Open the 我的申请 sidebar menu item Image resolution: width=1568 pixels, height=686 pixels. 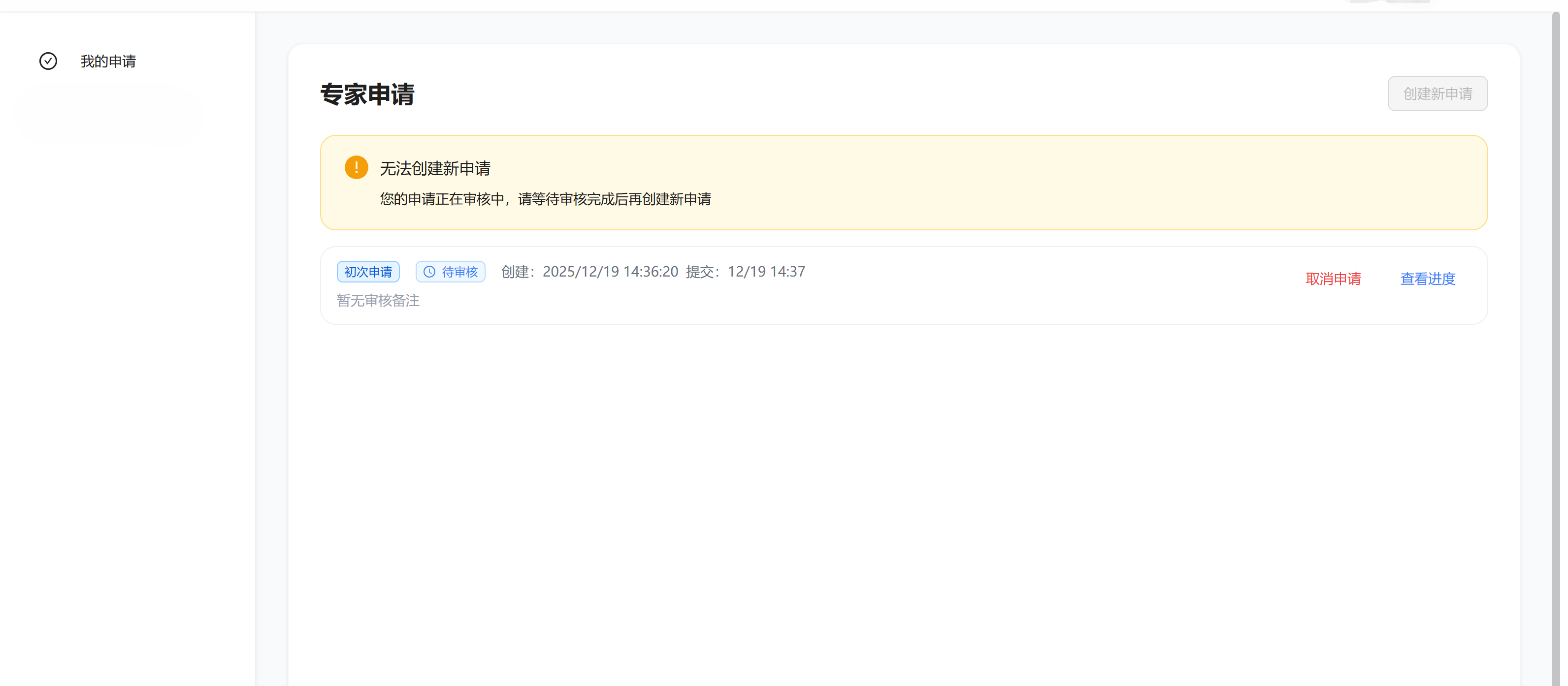pyautogui.click(x=108, y=62)
